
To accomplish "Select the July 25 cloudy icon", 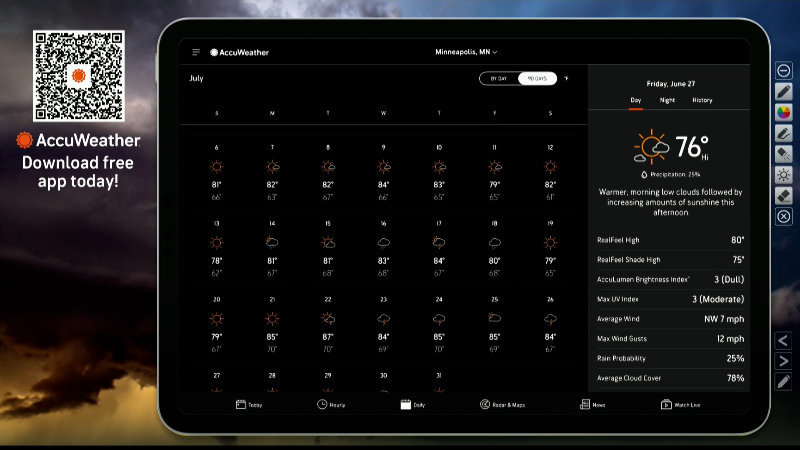I will pyautogui.click(x=494, y=318).
